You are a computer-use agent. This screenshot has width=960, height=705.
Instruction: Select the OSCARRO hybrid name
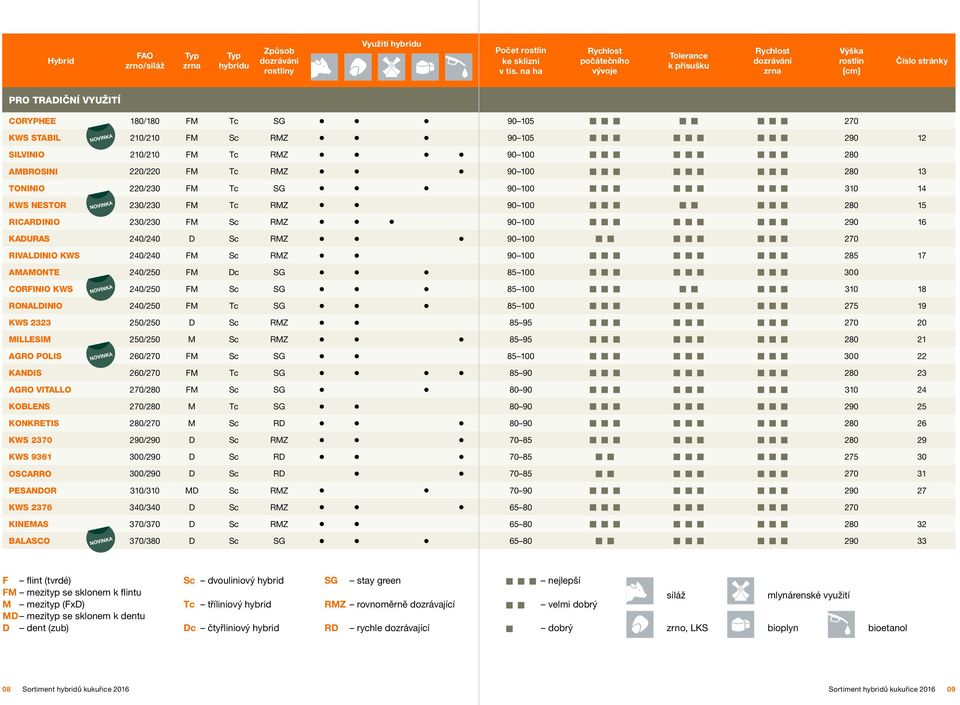coord(30,474)
